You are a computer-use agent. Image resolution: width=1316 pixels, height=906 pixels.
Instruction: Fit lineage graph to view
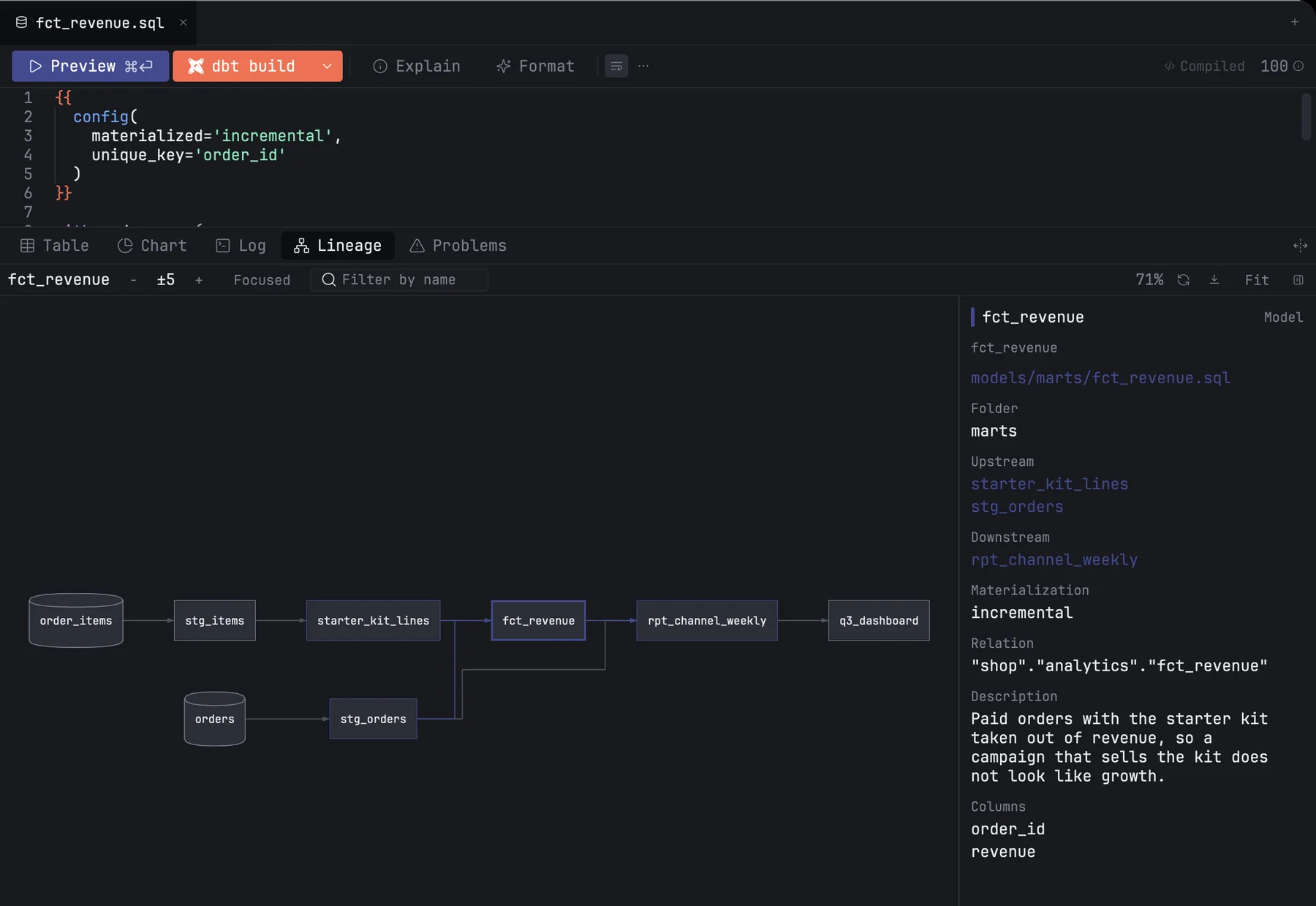click(x=1257, y=280)
